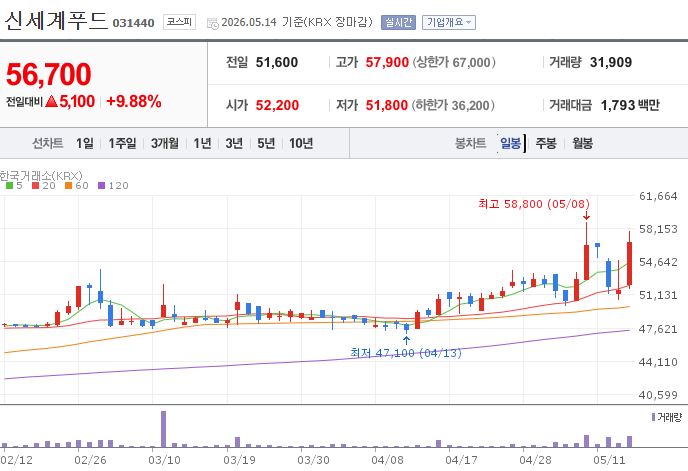
Task: Show the 10년 line chart
Action: click(x=301, y=143)
